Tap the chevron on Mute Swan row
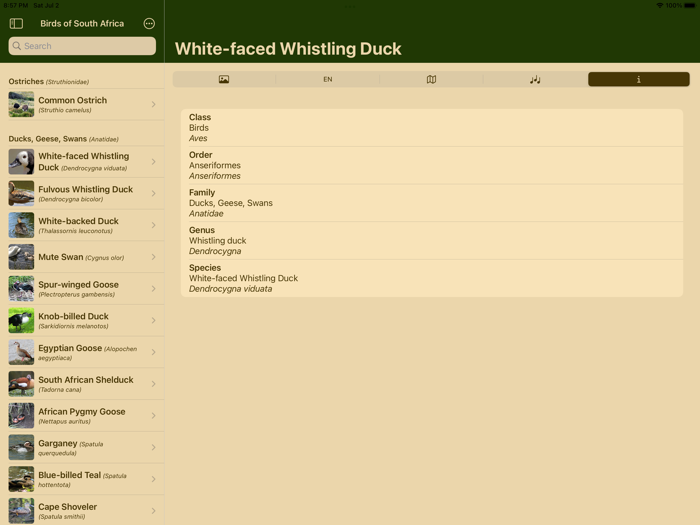 click(154, 257)
